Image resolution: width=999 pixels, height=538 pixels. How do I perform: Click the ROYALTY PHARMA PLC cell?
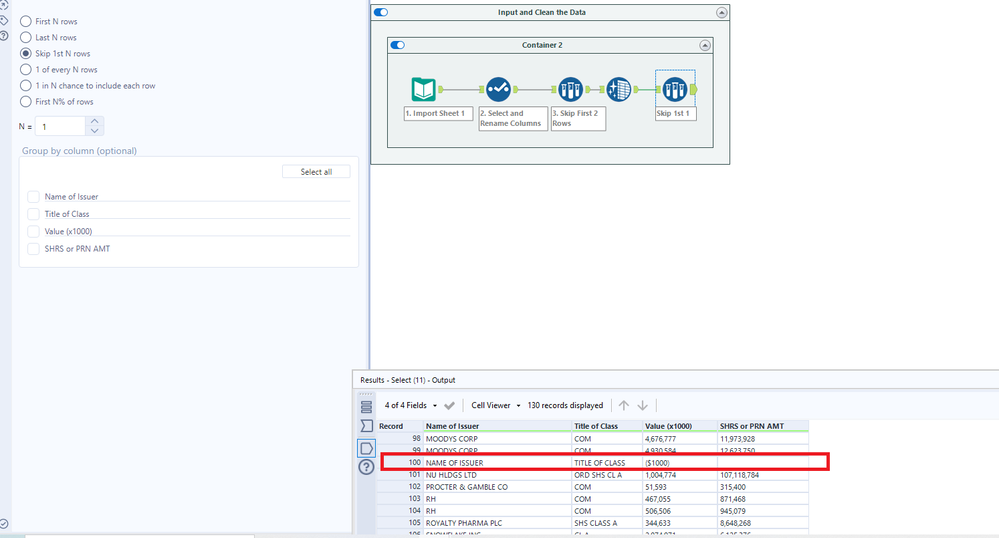pyautogui.click(x=498, y=523)
